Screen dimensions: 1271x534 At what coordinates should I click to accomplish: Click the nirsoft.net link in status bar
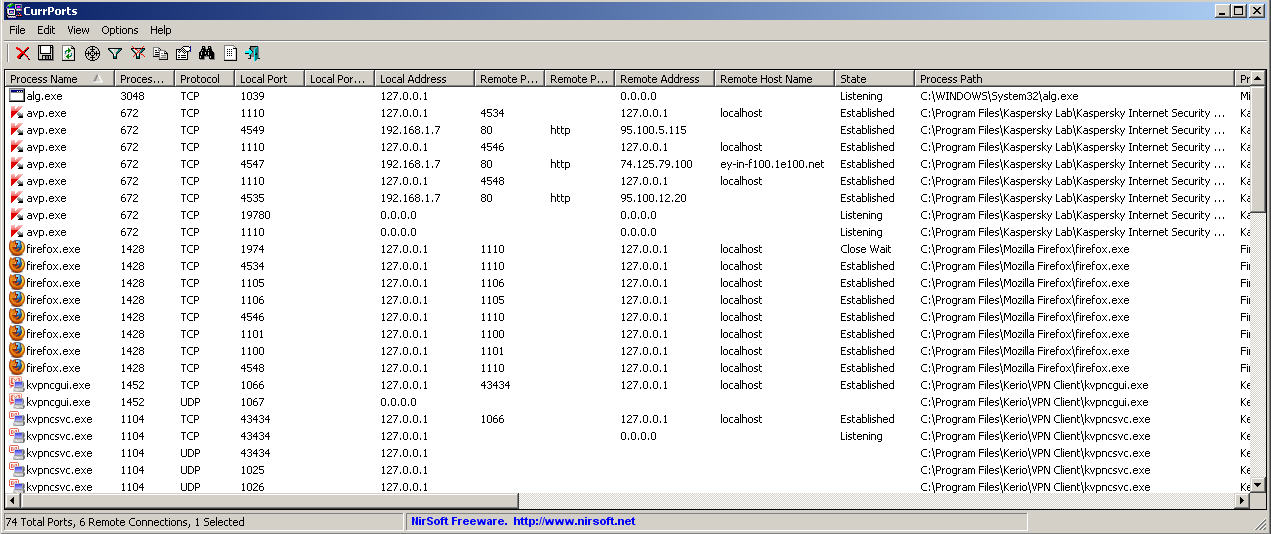(x=574, y=521)
